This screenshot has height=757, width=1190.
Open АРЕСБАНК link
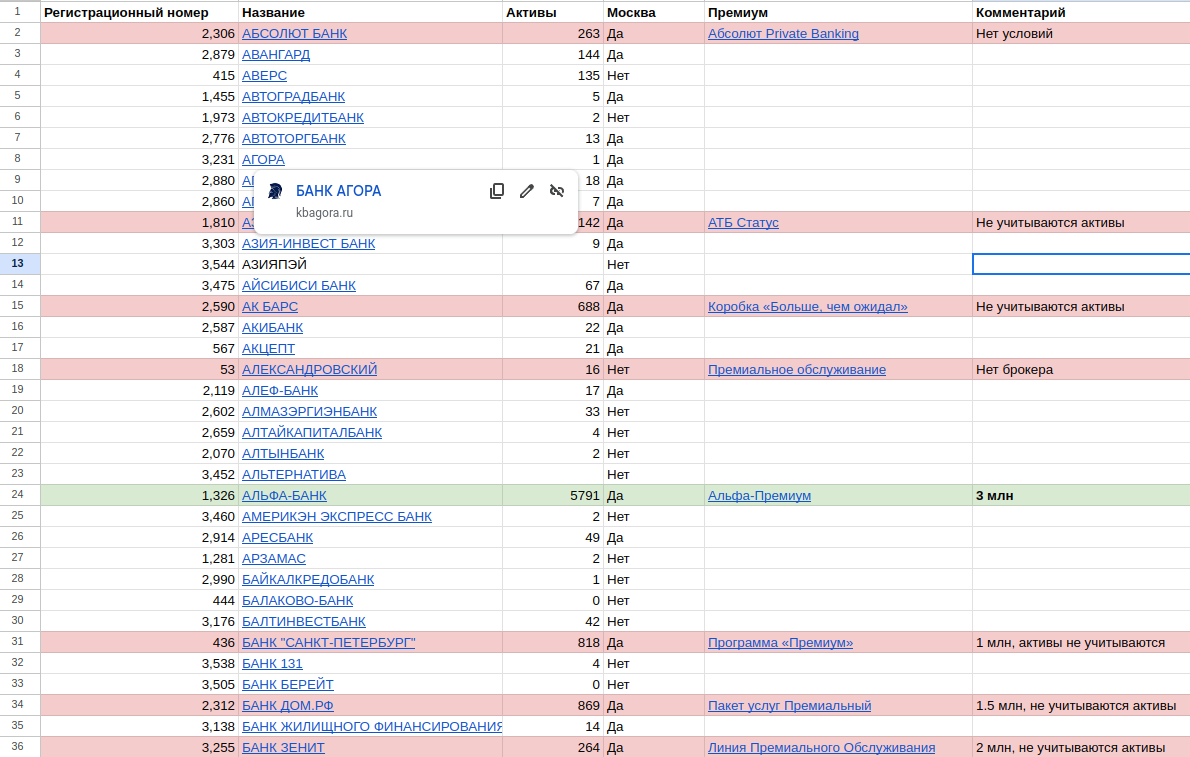point(277,538)
